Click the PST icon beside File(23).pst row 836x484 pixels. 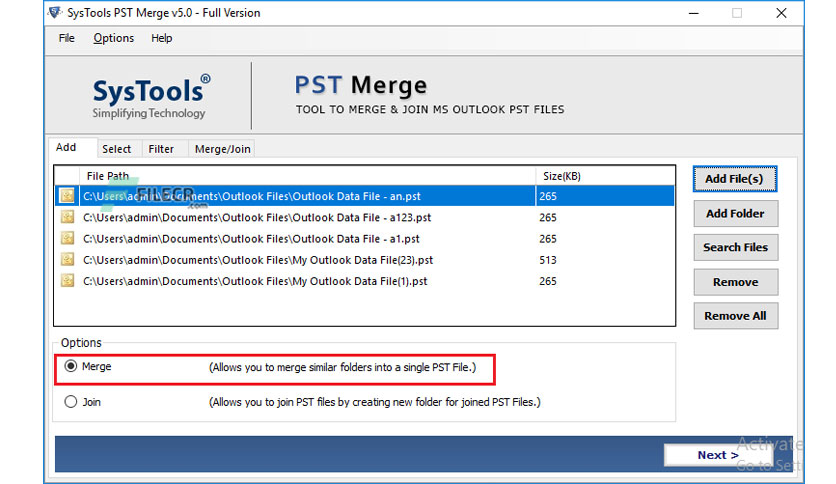pyautogui.click(x=67, y=260)
